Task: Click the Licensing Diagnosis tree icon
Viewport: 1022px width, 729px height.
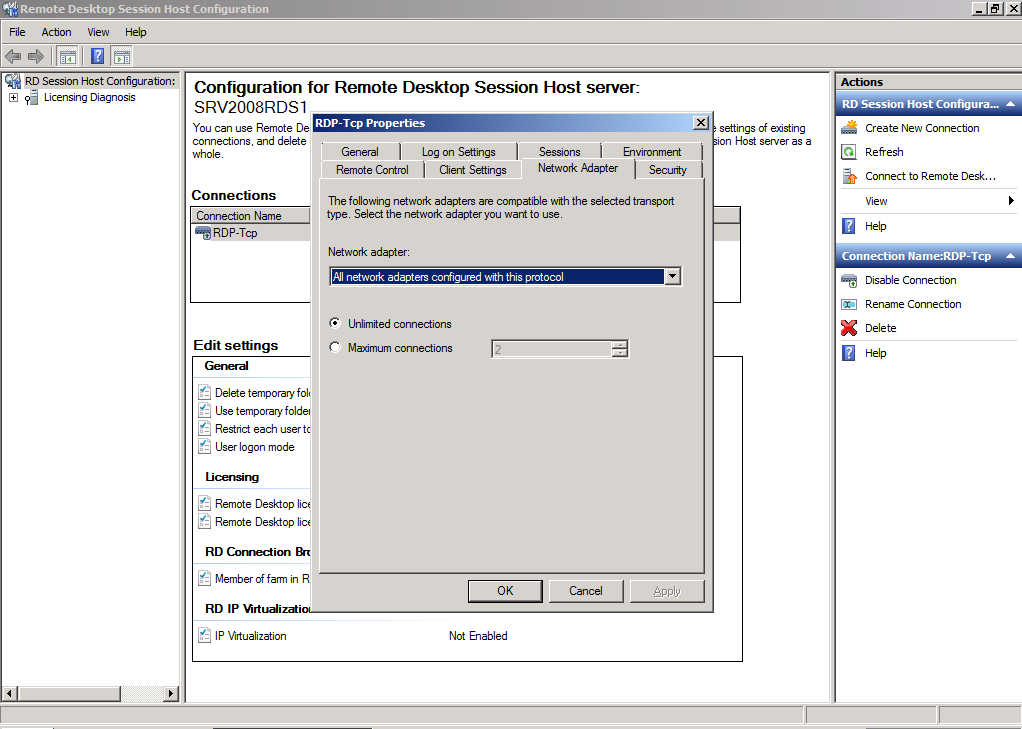Action: [31, 98]
